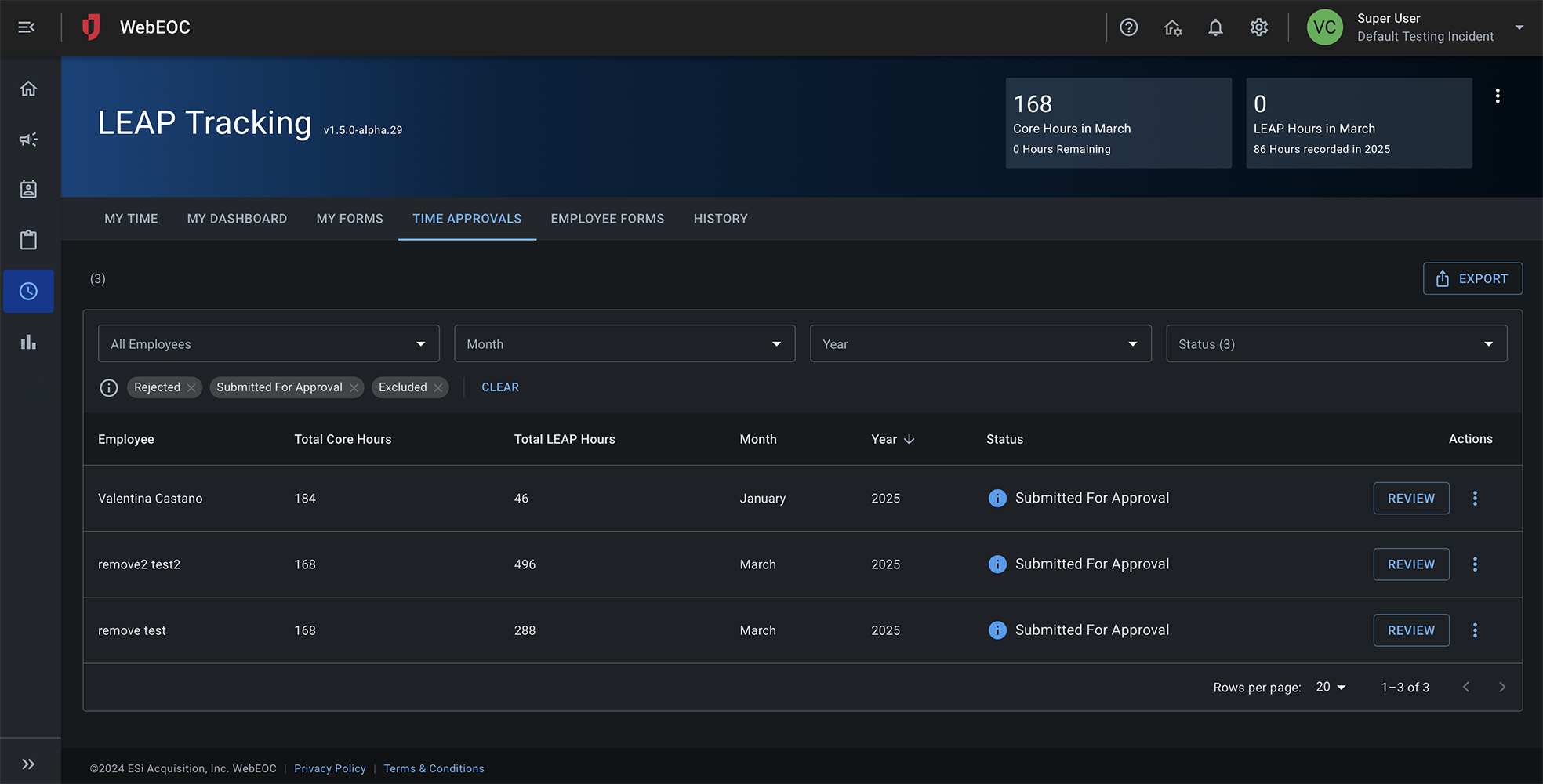Switch to the EMPLOYEE FORMS tab

click(608, 219)
